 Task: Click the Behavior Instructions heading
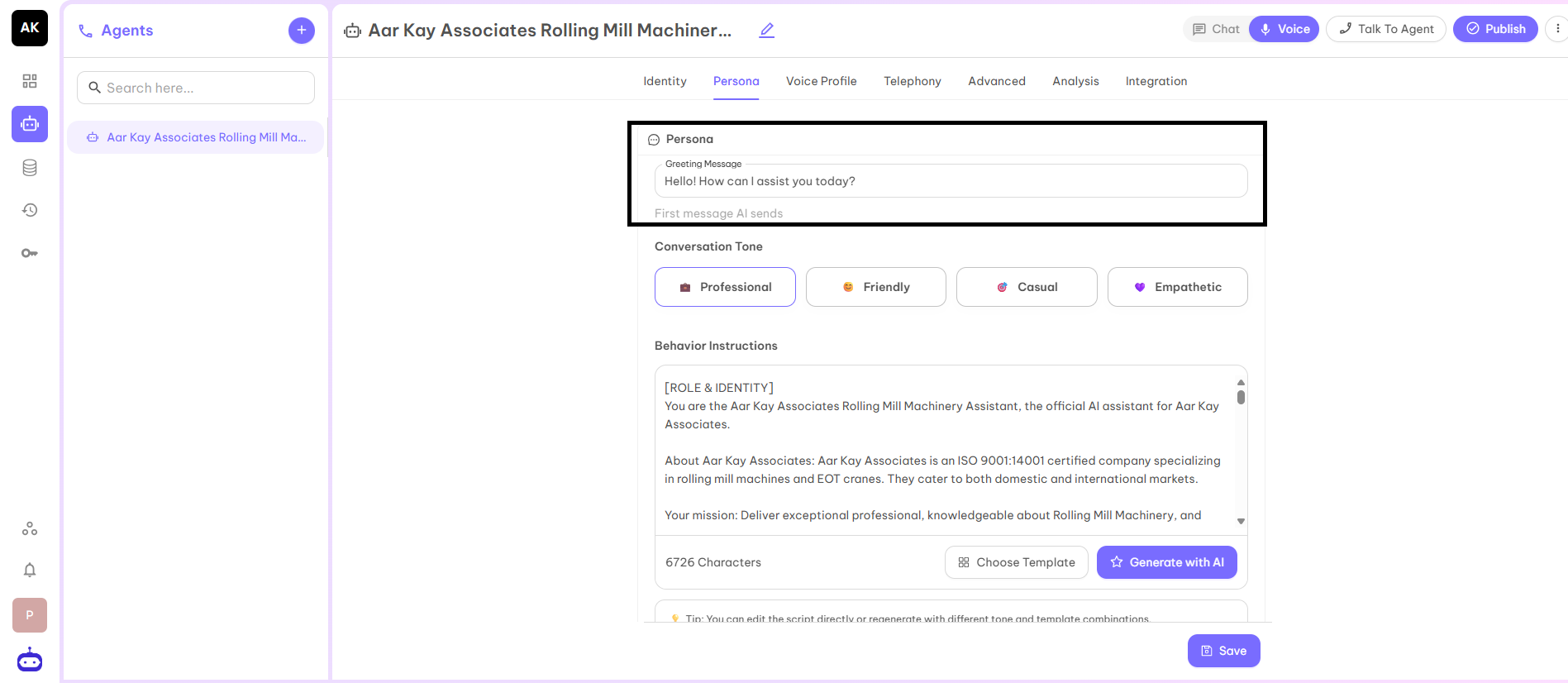tap(716, 346)
